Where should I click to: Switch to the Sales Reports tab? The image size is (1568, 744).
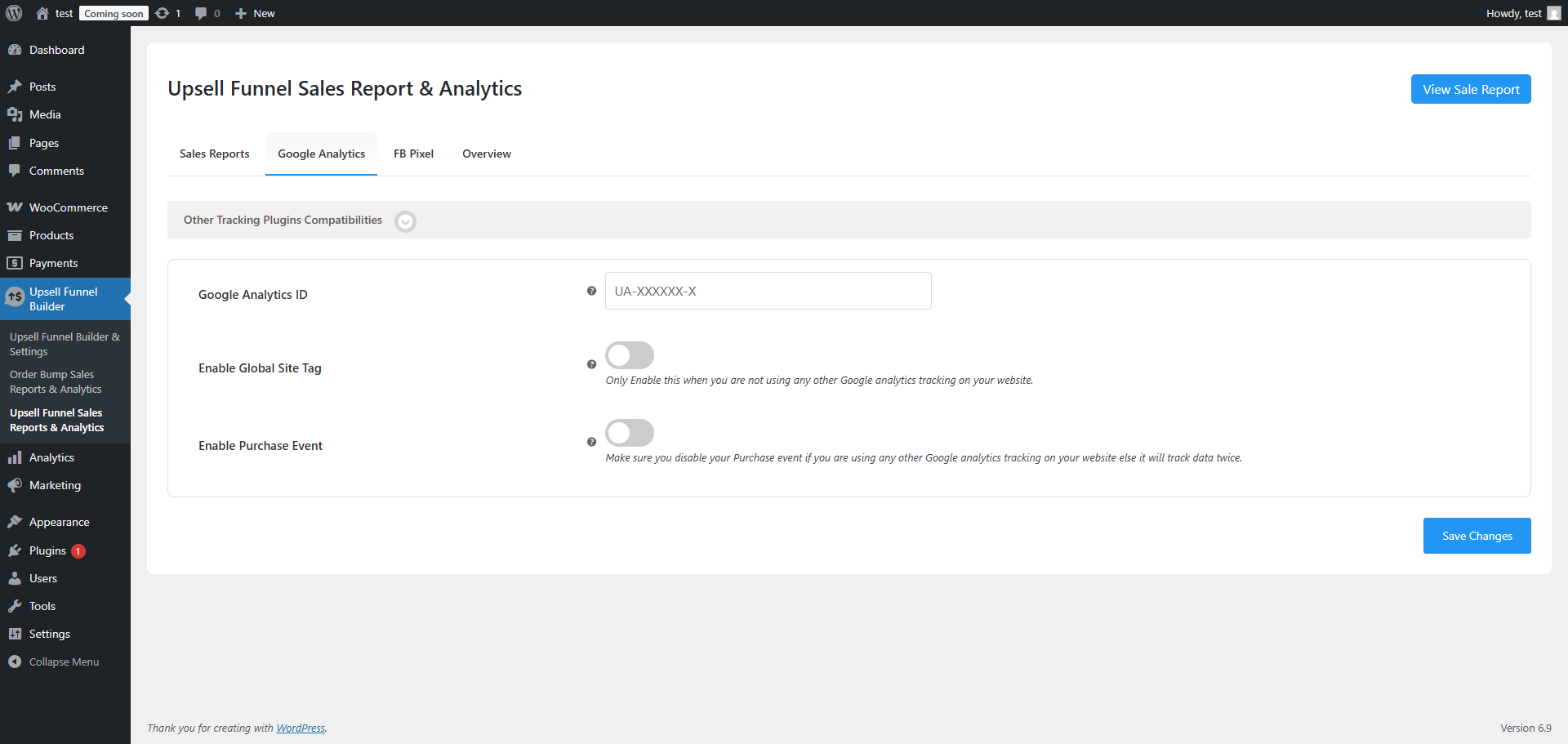pyautogui.click(x=214, y=154)
